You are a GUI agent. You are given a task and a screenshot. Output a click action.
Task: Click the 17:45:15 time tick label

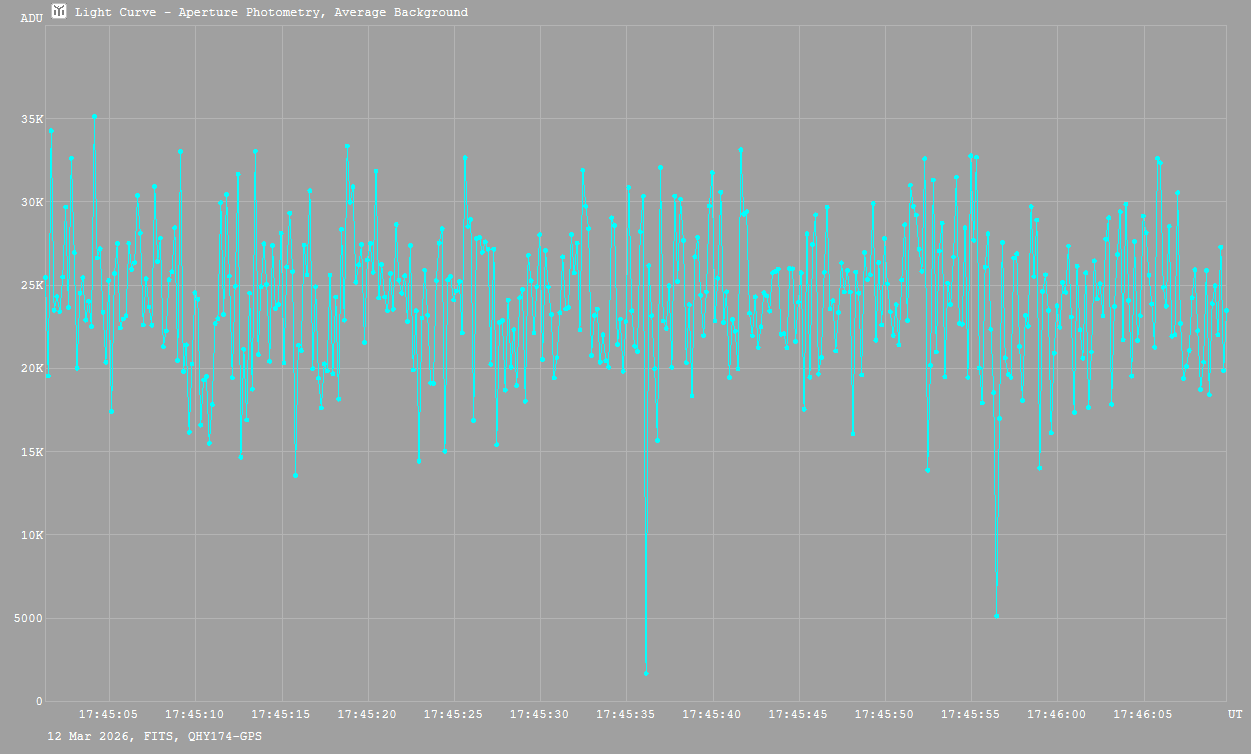pos(282,715)
